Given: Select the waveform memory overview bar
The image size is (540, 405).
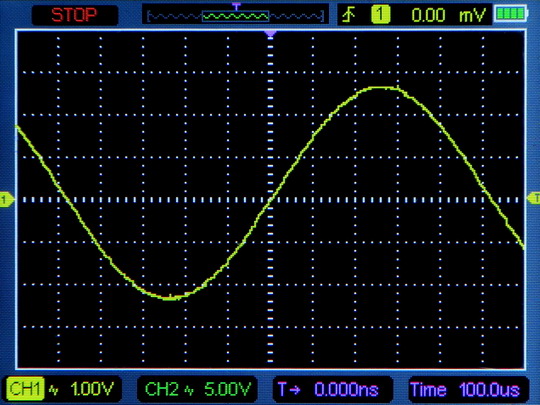Looking at the screenshot, I should point(235,16).
